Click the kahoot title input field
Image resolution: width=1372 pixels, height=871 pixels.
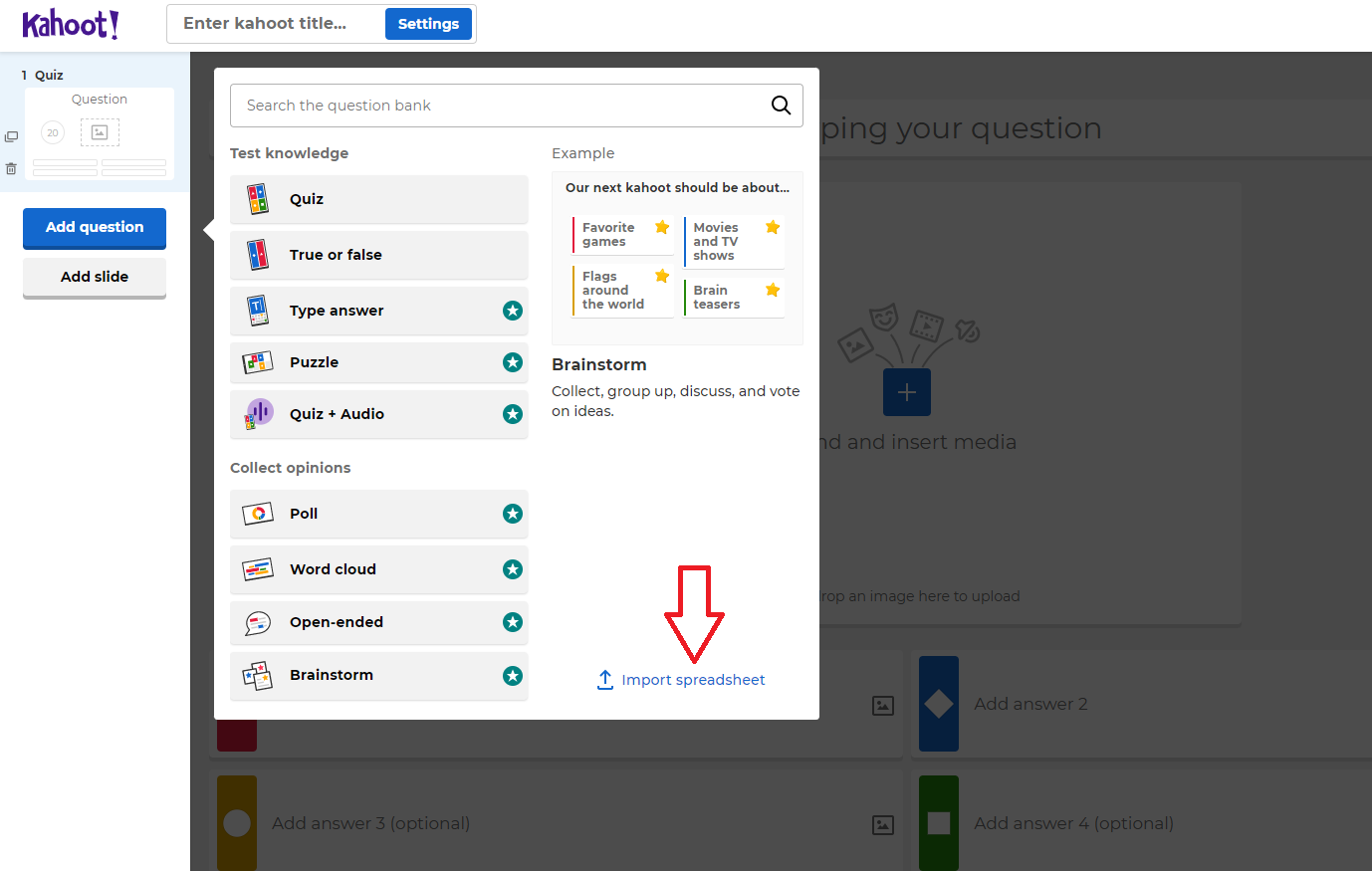(276, 24)
